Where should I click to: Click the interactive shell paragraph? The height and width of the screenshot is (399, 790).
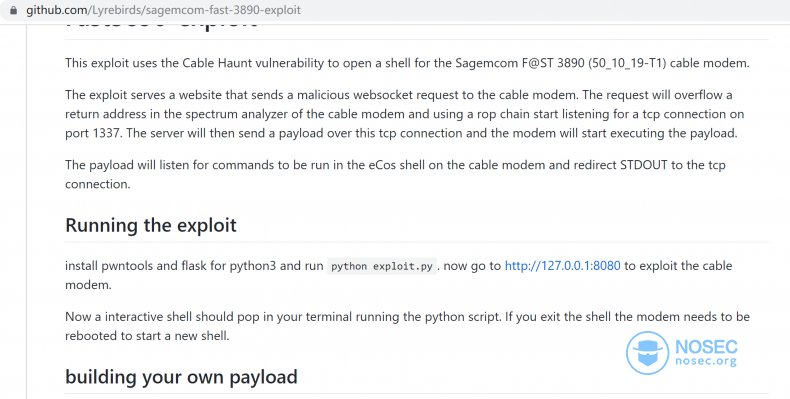(x=407, y=326)
